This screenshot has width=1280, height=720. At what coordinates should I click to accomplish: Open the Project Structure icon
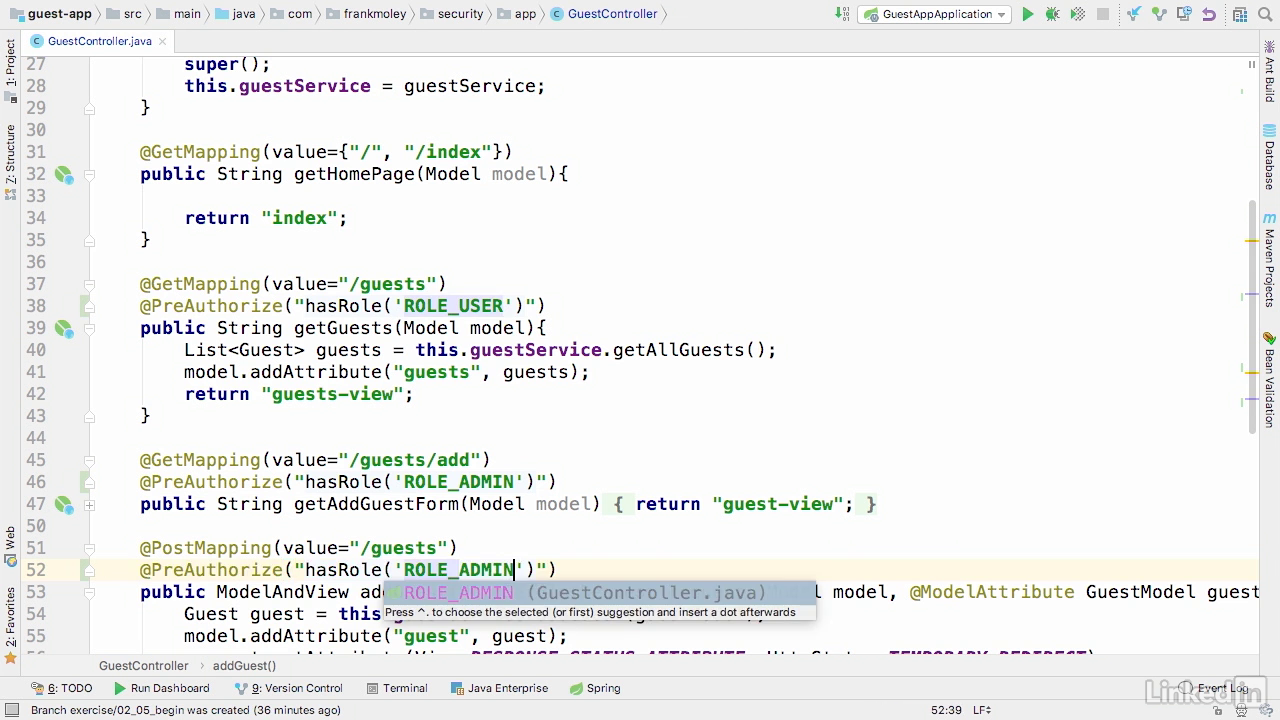pyautogui.click(x=1238, y=14)
